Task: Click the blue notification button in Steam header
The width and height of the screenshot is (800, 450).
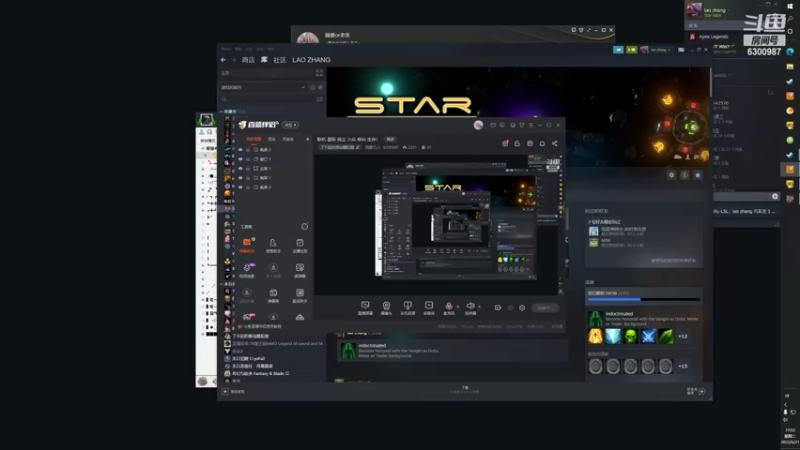Action: coord(618,50)
